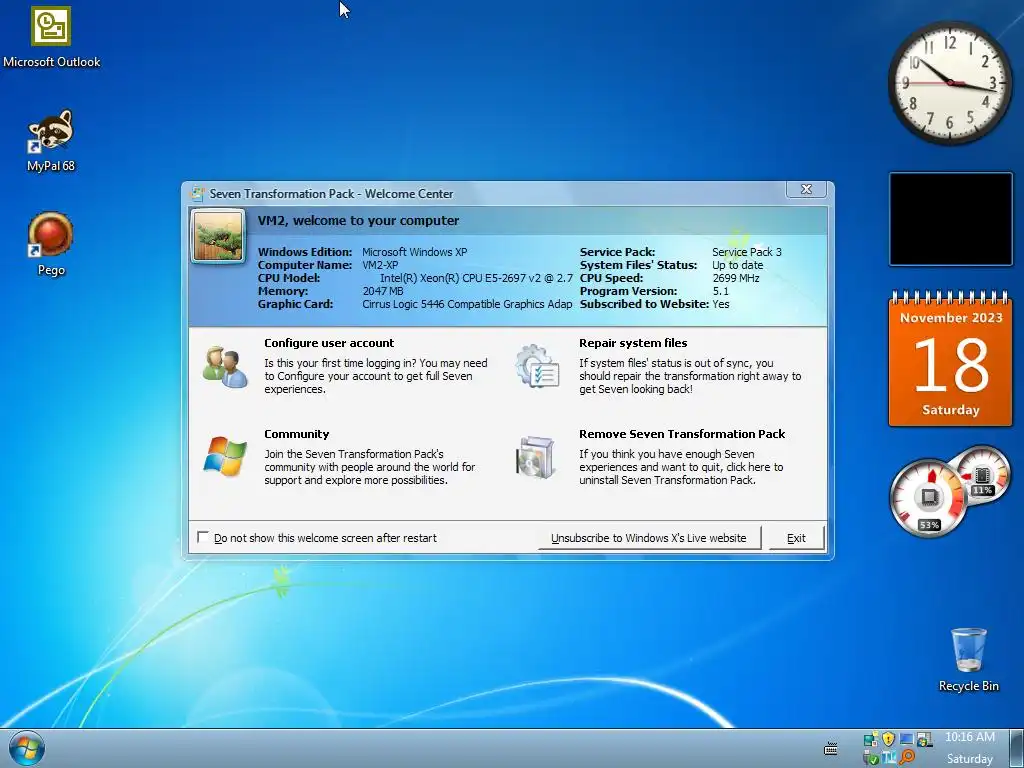
Task: Click the CPU meter gauge showing 53%
Action: tap(928, 499)
